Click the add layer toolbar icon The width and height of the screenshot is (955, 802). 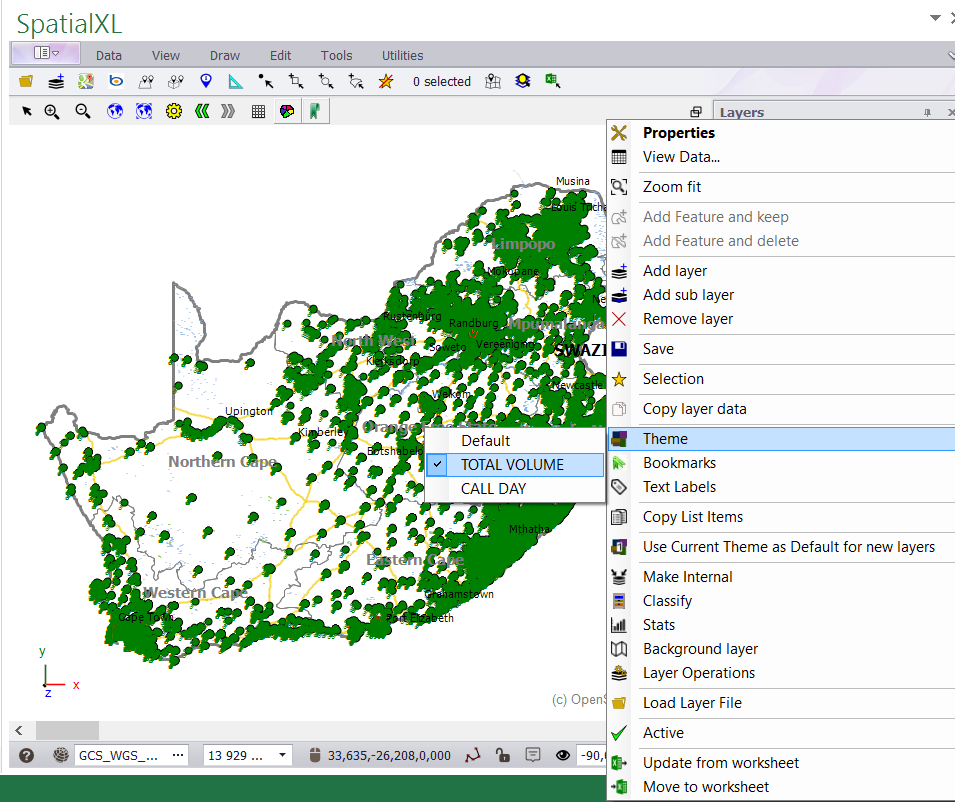point(56,82)
